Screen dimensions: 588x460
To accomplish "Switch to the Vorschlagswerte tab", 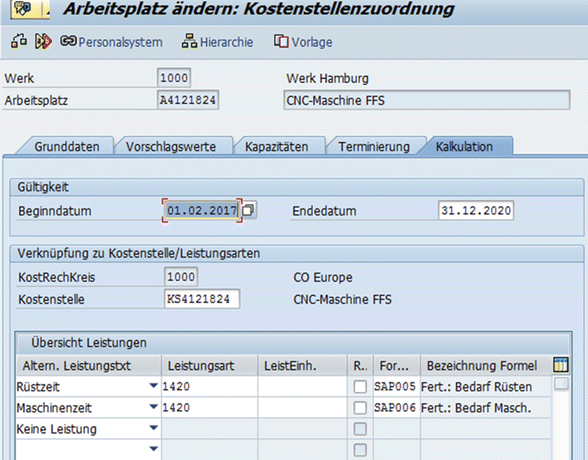I will coord(171,146).
